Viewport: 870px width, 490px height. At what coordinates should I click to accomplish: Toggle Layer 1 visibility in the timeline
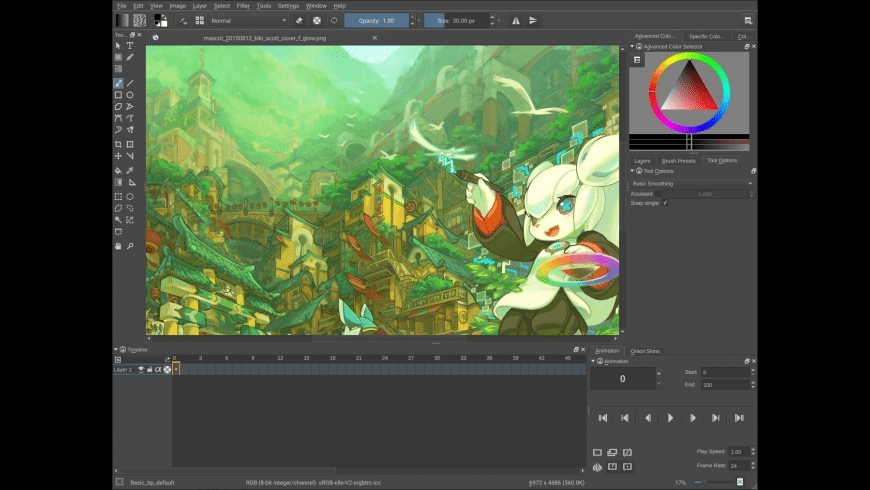141,370
